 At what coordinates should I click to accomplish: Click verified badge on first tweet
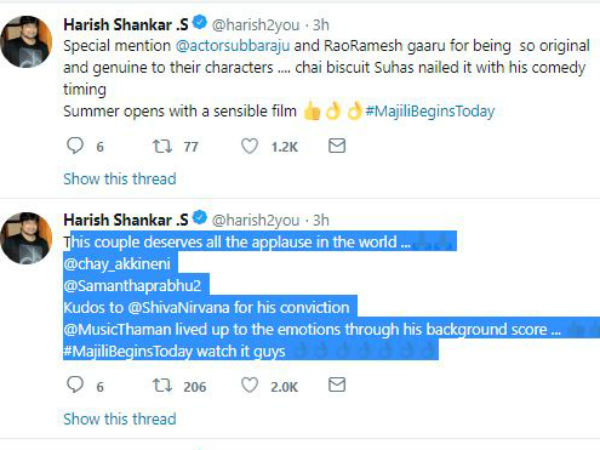point(199,23)
